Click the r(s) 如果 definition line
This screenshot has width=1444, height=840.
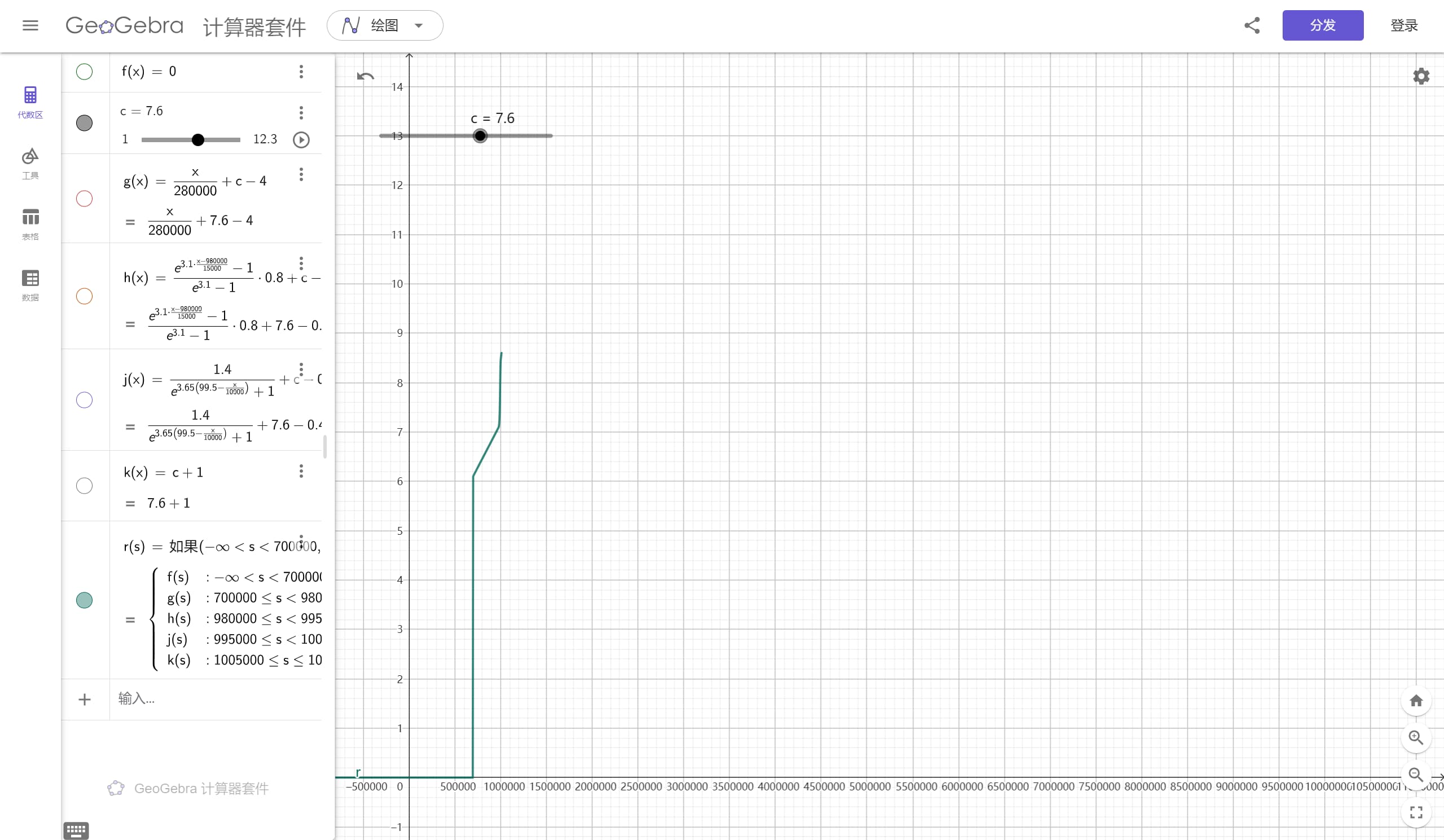point(222,547)
